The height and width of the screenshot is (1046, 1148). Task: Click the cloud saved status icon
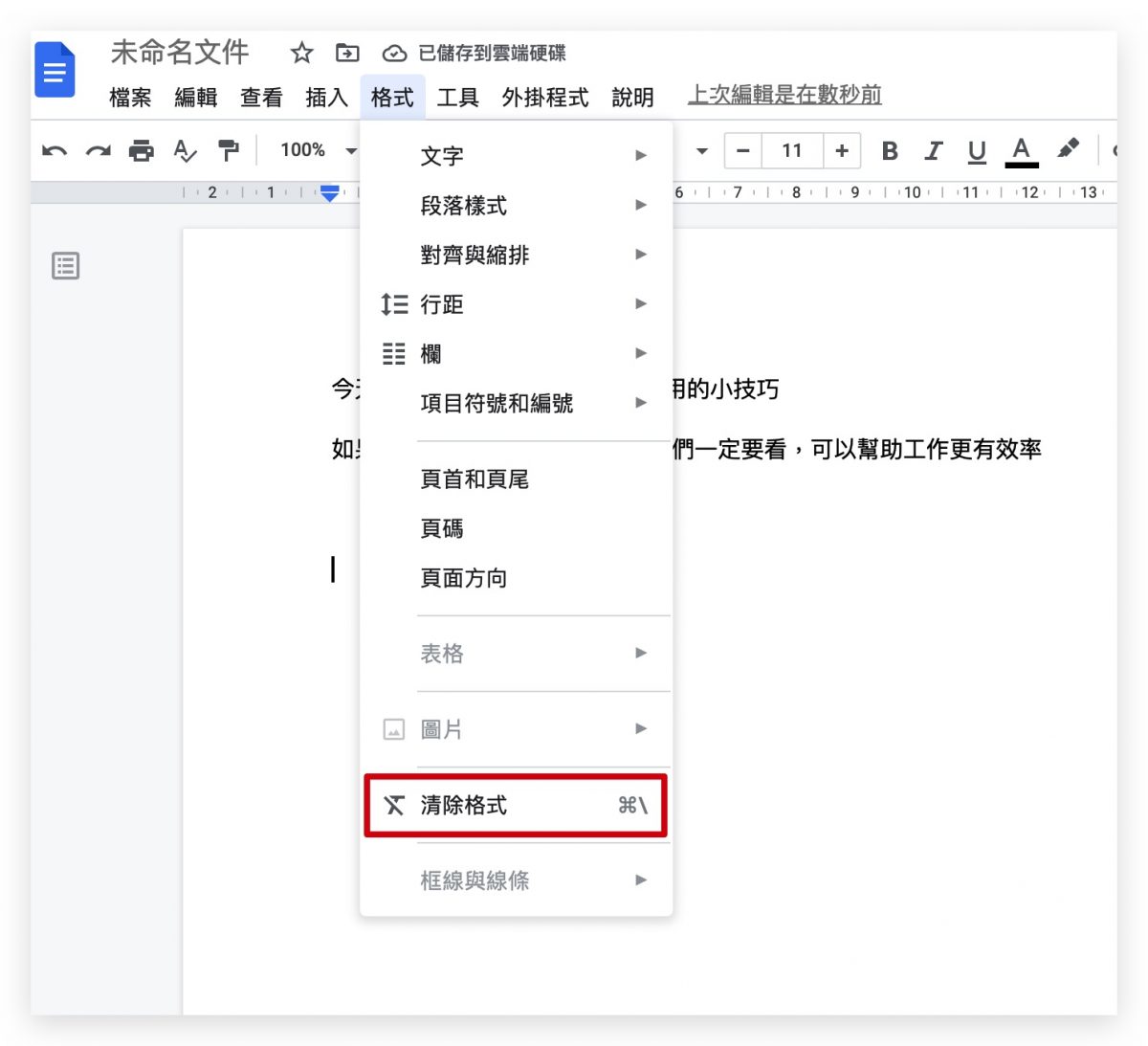pyautogui.click(x=394, y=54)
